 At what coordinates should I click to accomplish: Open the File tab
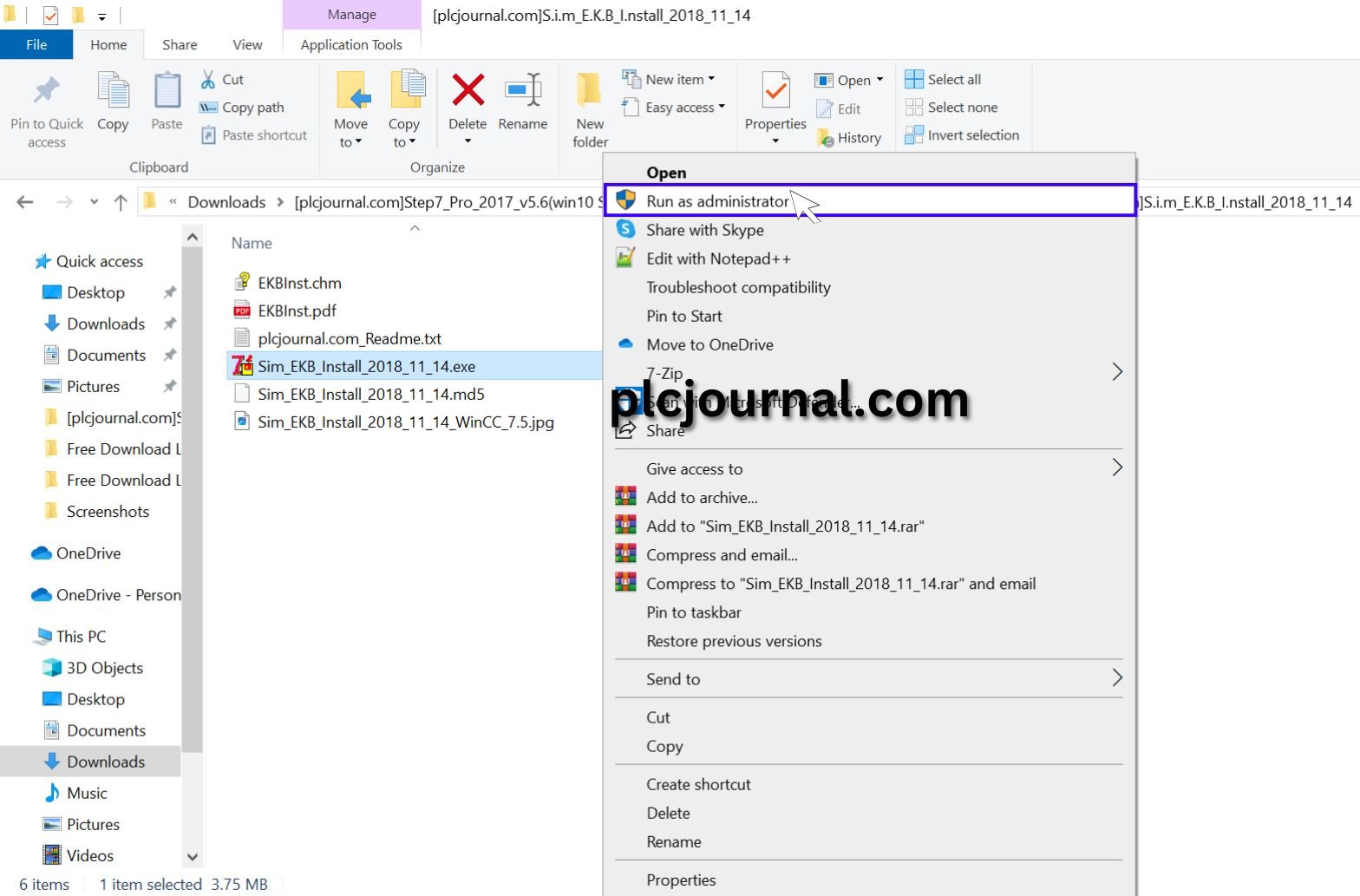pyautogui.click(x=36, y=45)
